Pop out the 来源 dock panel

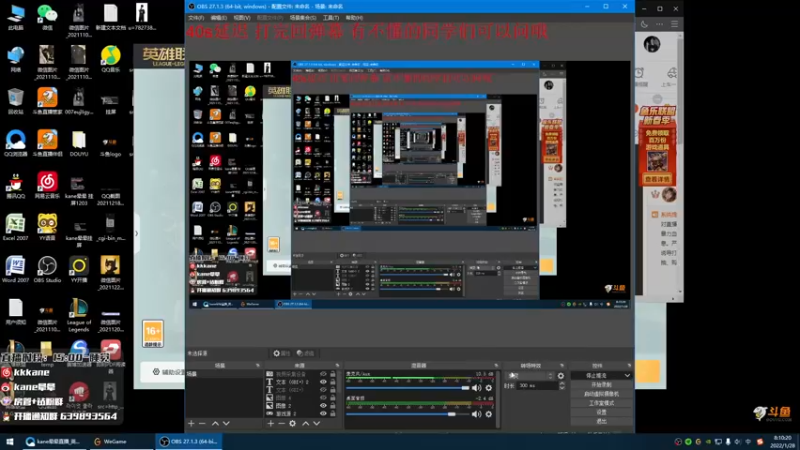coord(337,365)
